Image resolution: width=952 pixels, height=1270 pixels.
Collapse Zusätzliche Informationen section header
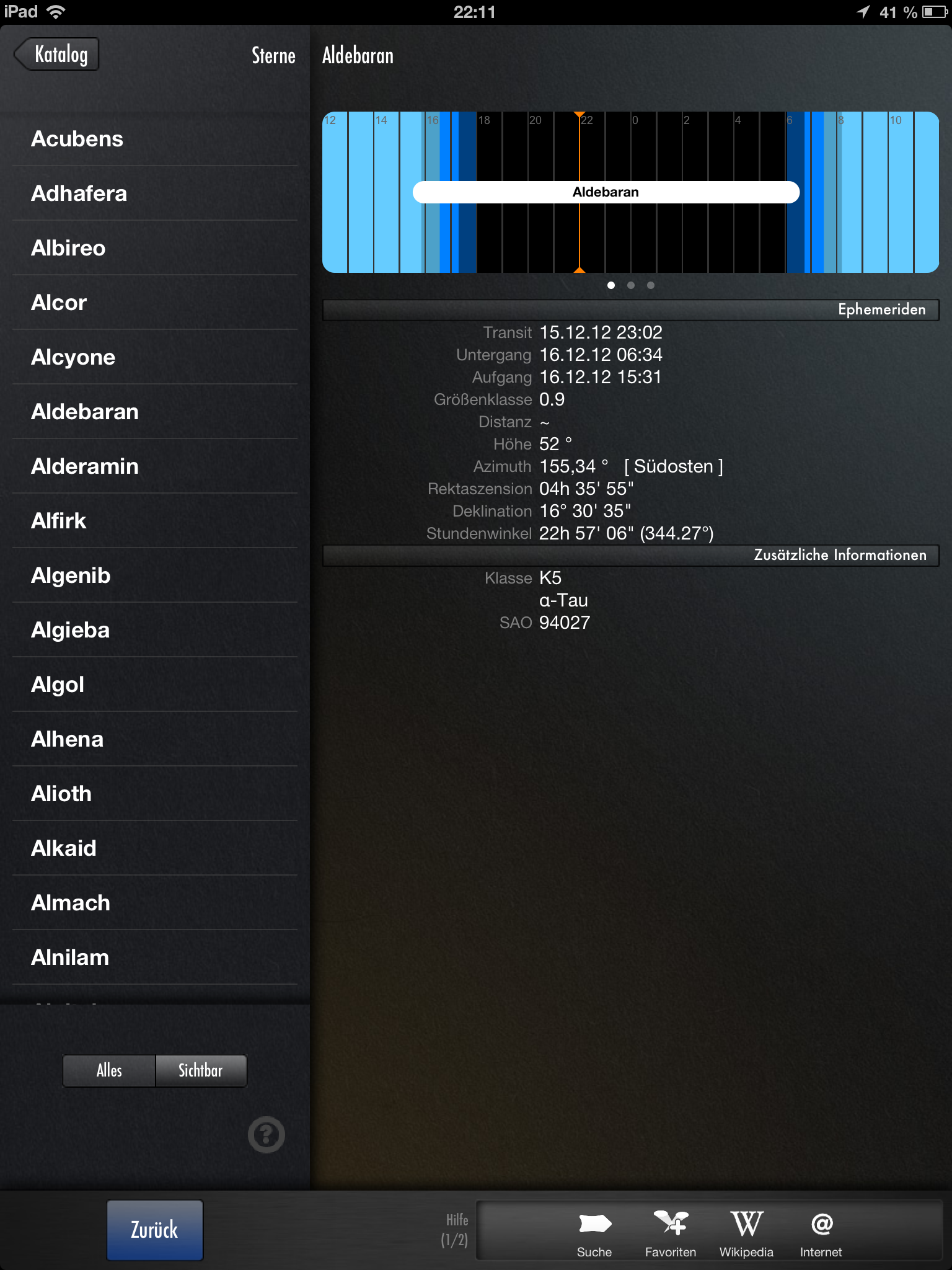630,555
